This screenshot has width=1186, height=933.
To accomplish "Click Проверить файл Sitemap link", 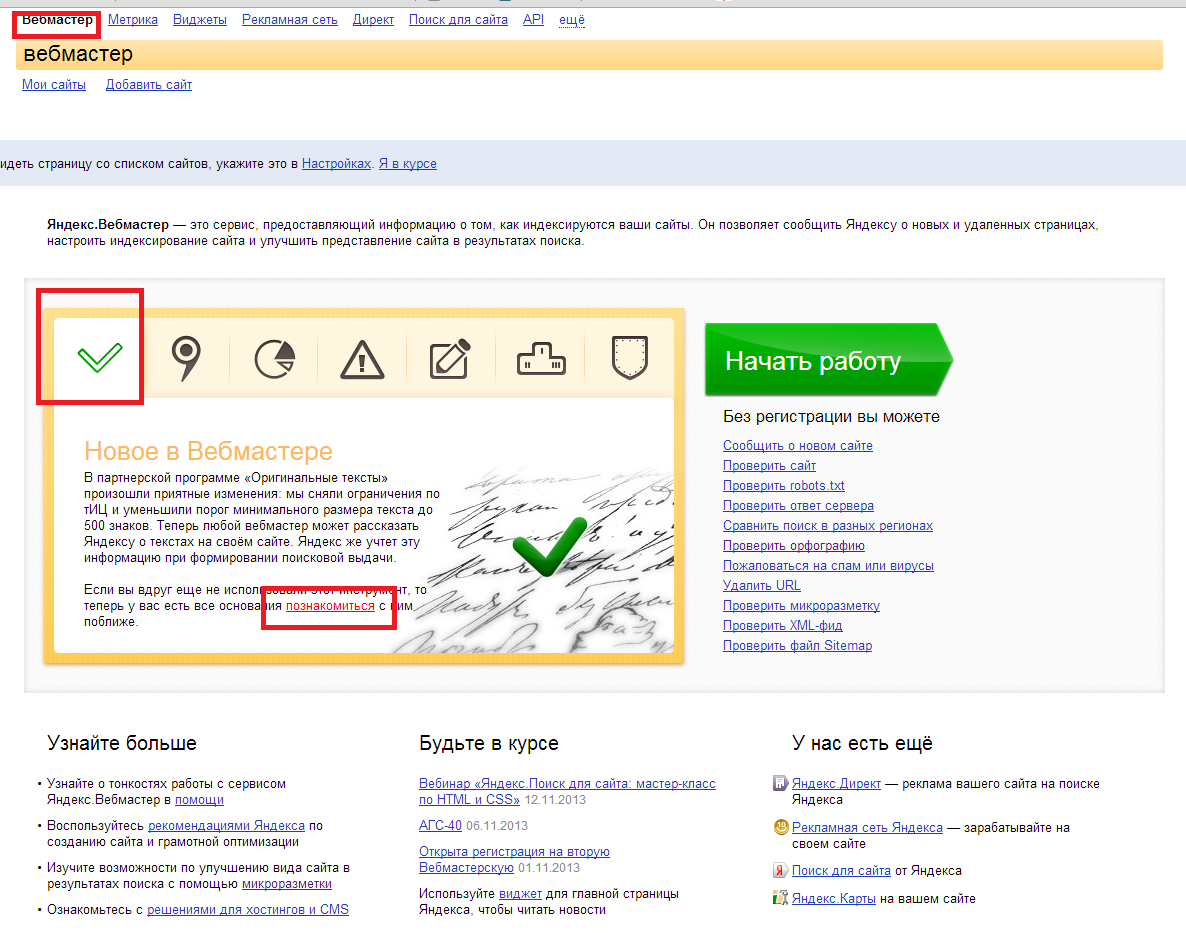I will tap(797, 646).
